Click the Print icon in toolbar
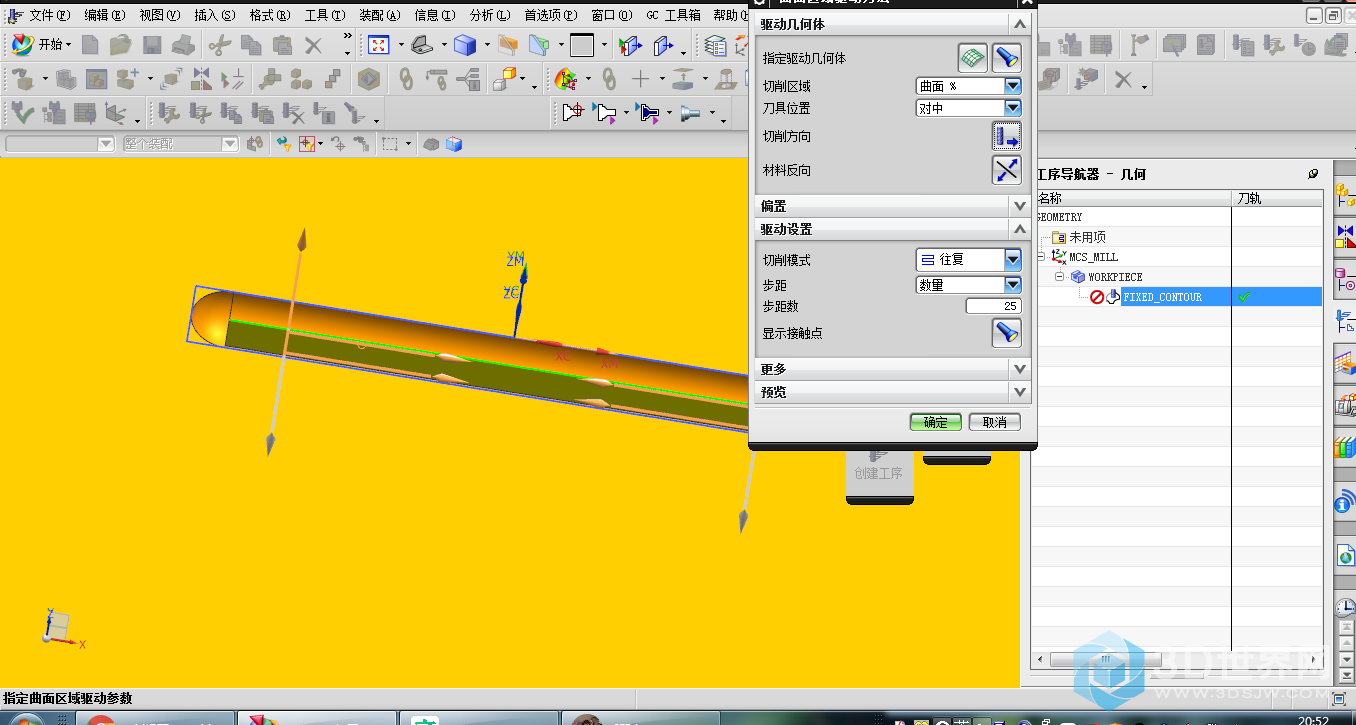Viewport: 1356px width, 725px height. pos(183,45)
